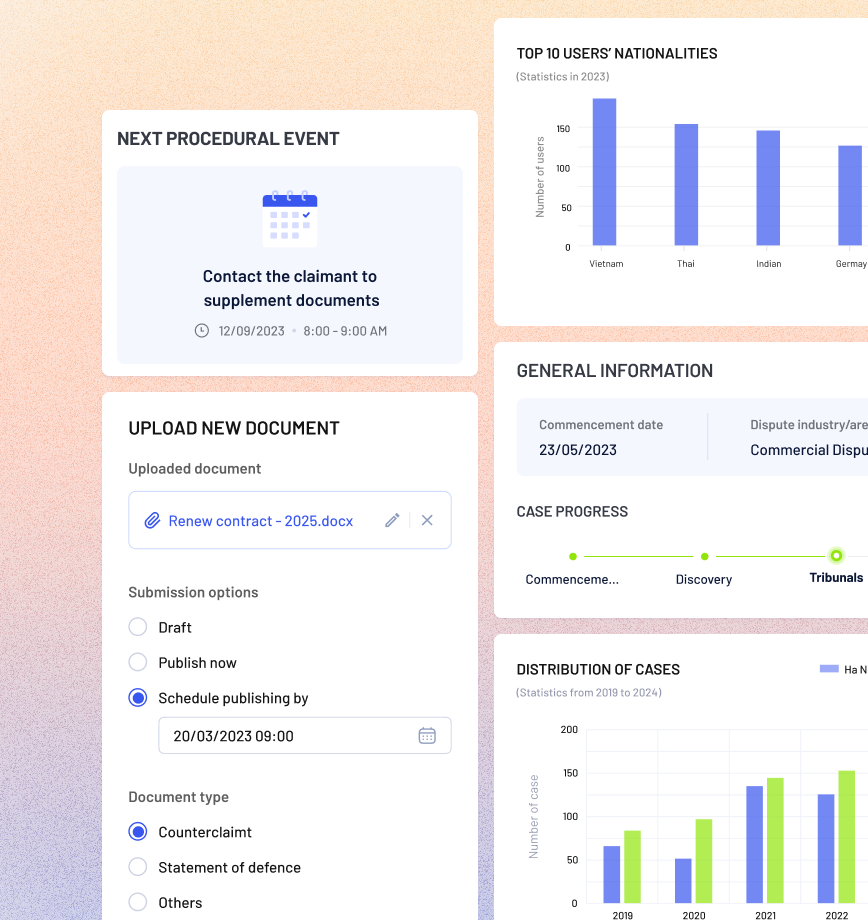The height and width of the screenshot is (920, 868).
Task: Choose Statement of defence document type
Action: tap(138, 867)
